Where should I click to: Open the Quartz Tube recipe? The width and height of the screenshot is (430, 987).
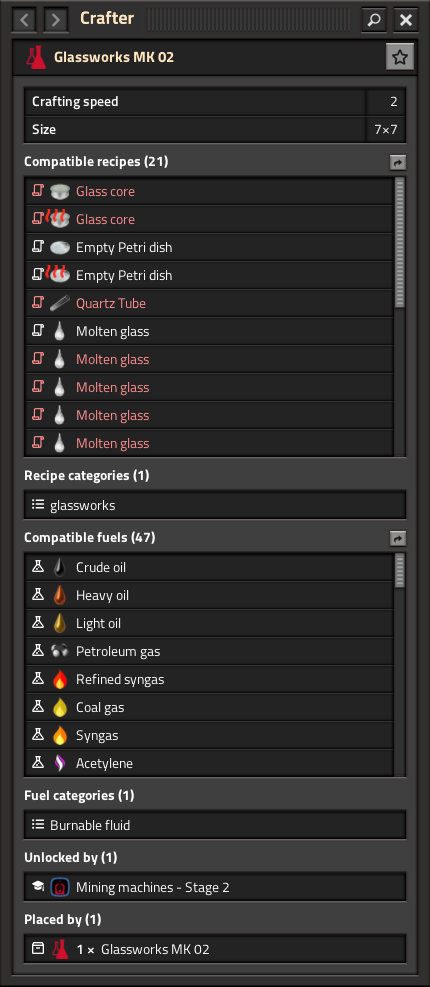[210, 303]
